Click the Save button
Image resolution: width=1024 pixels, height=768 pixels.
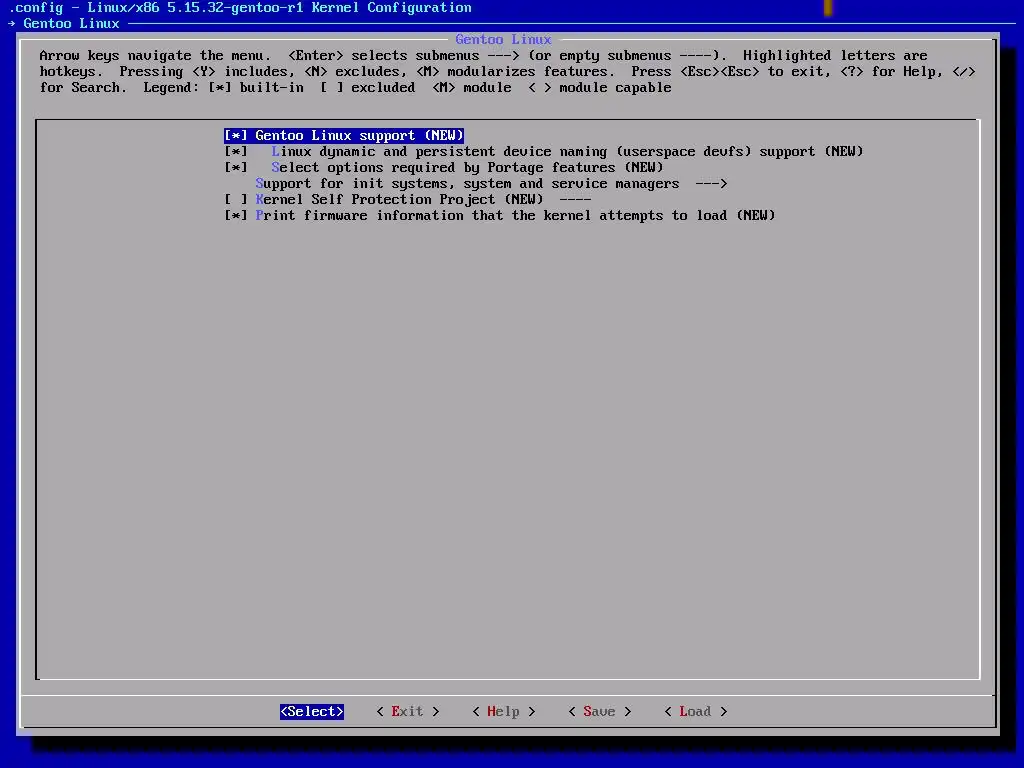[x=600, y=711]
